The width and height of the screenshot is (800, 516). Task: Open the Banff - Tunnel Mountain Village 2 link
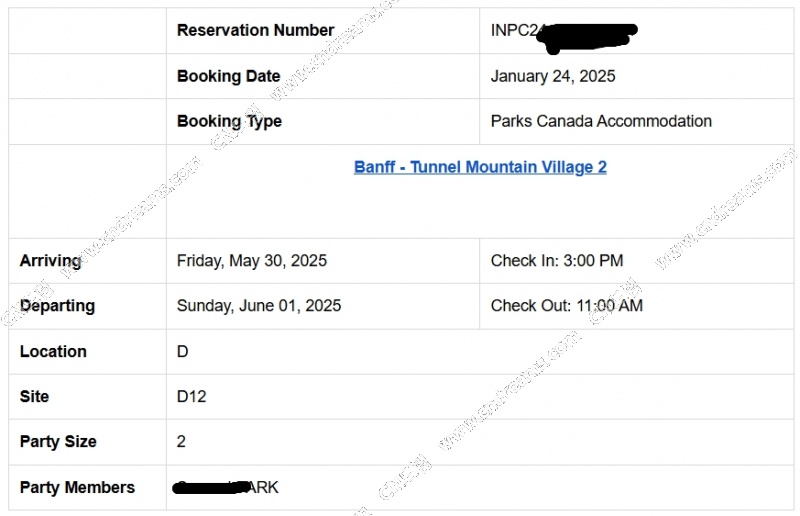(480, 167)
